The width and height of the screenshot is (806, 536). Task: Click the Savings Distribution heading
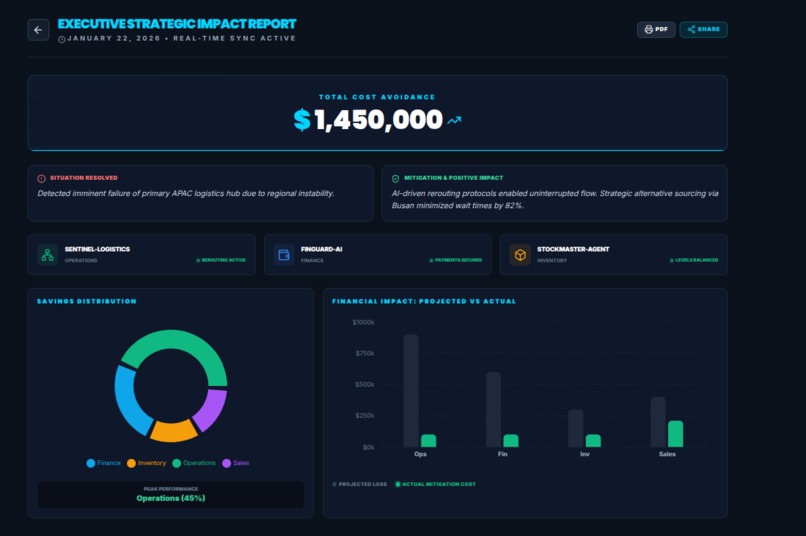tap(87, 301)
